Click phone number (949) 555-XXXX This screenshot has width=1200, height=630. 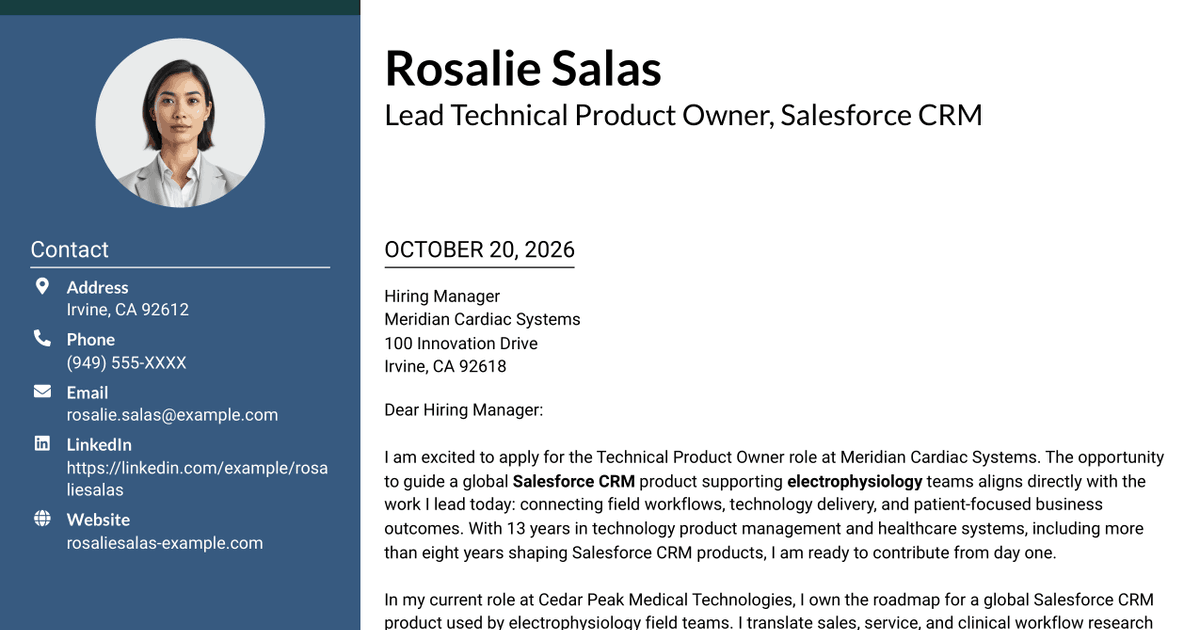(x=126, y=362)
